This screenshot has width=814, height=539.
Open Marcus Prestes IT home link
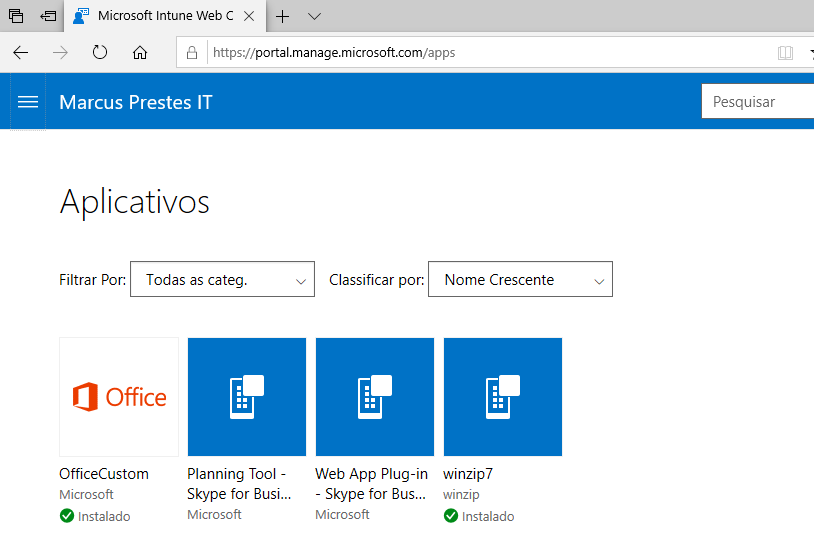[135, 102]
